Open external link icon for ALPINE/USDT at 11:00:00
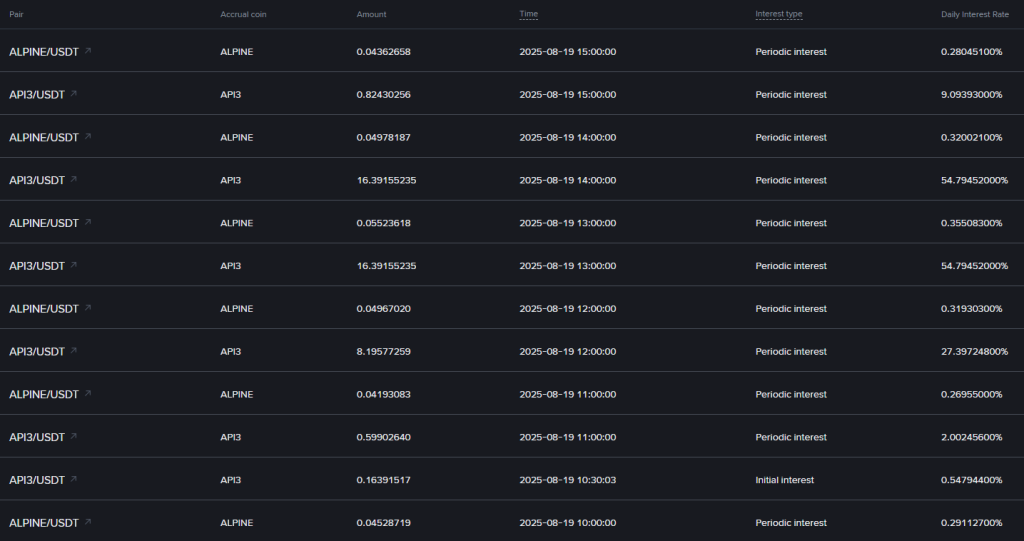1024x541 pixels. click(88, 393)
